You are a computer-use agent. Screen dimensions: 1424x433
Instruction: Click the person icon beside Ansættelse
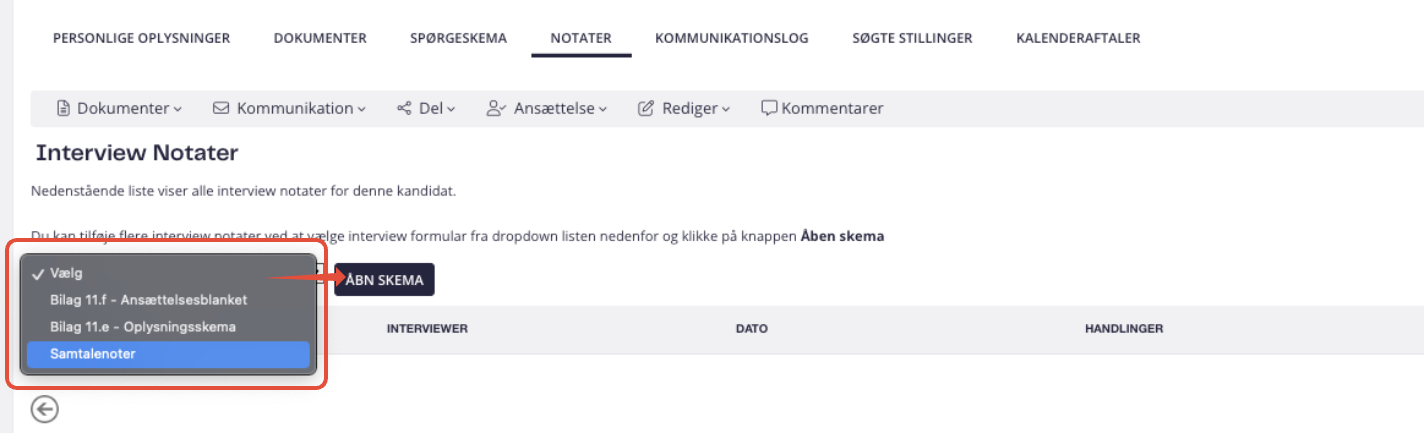497,108
